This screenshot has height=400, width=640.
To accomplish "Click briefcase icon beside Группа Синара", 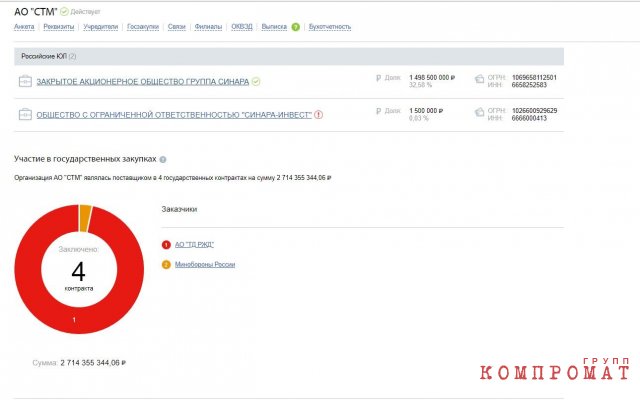I will point(25,81).
